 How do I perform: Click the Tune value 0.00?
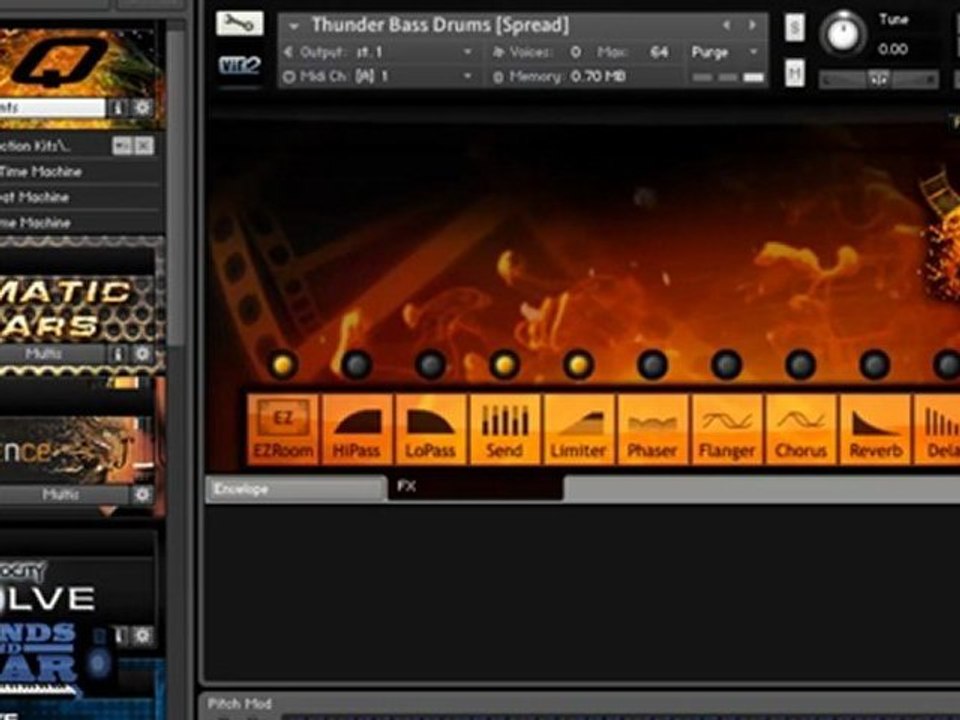(893, 50)
